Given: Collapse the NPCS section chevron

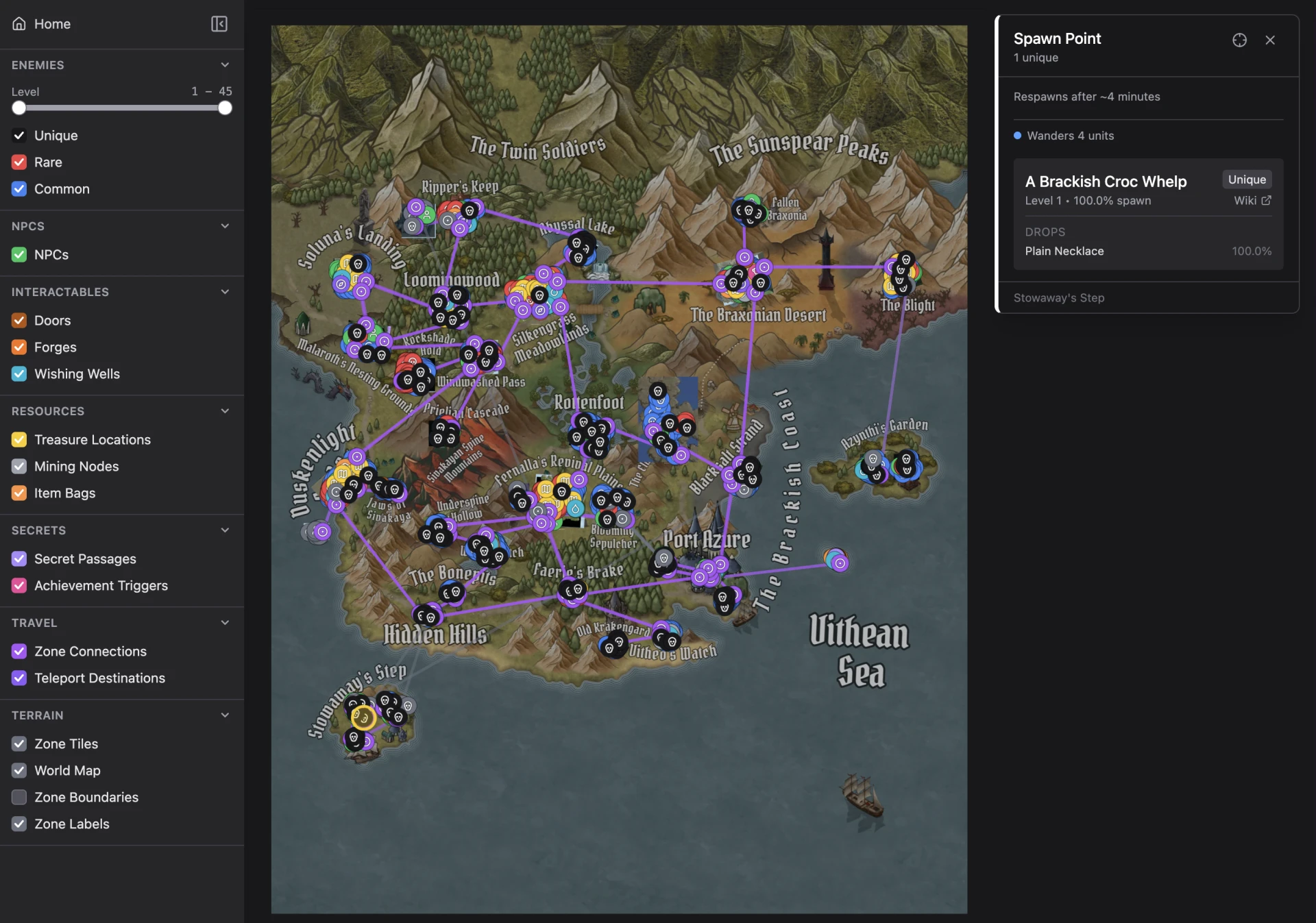Looking at the screenshot, I should click(x=225, y=226).
